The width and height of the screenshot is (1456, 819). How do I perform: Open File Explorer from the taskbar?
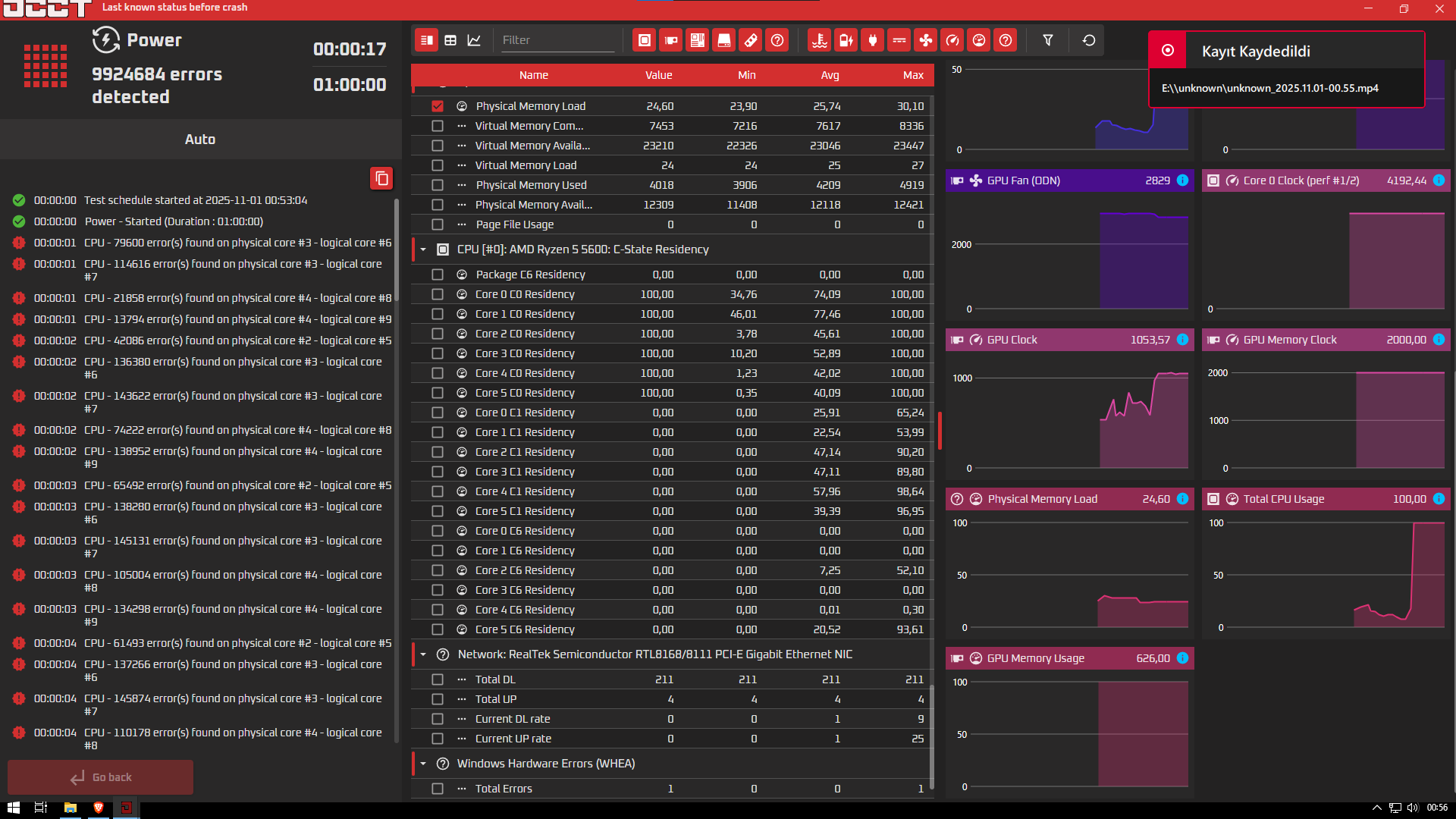pyautogui.click(x=70, y=808)
